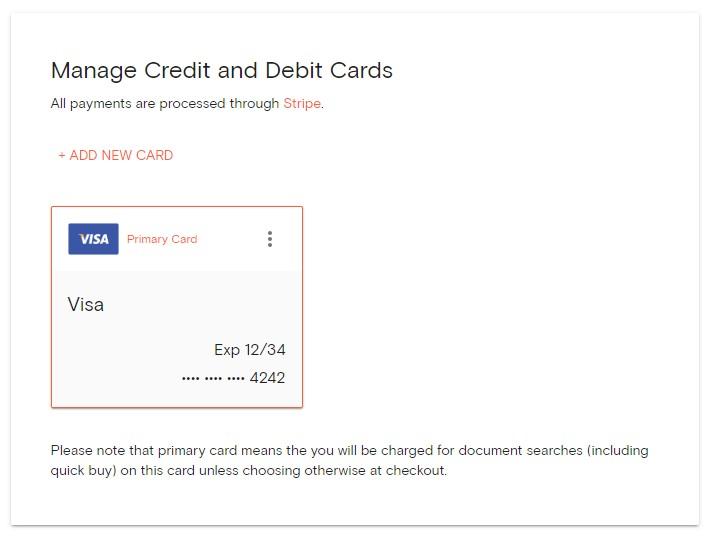This screenshot has width=713, height=539.
Task: Click the 'quick buy' line of the note
Action: pyautogui.click(x=249, y=470)
